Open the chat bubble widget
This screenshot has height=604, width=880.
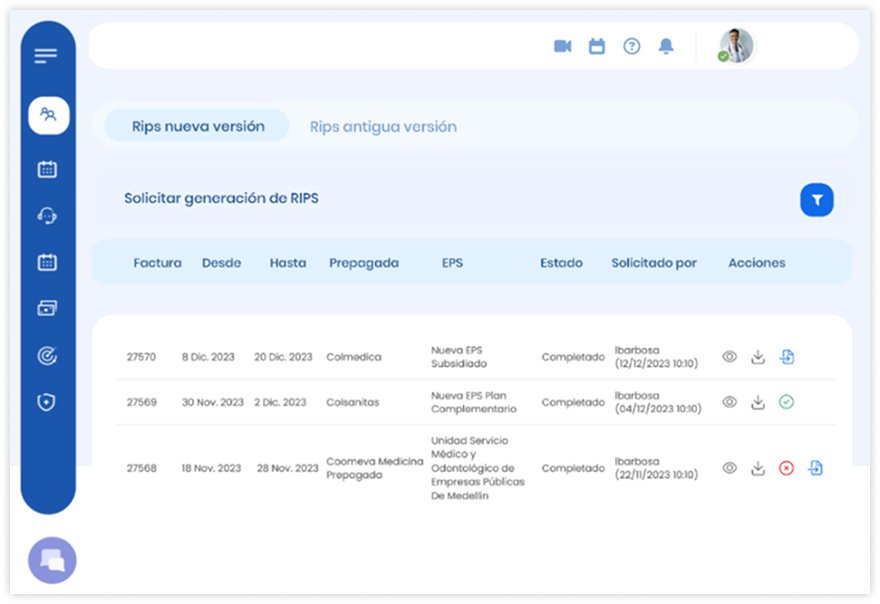(x=52, y=560)
